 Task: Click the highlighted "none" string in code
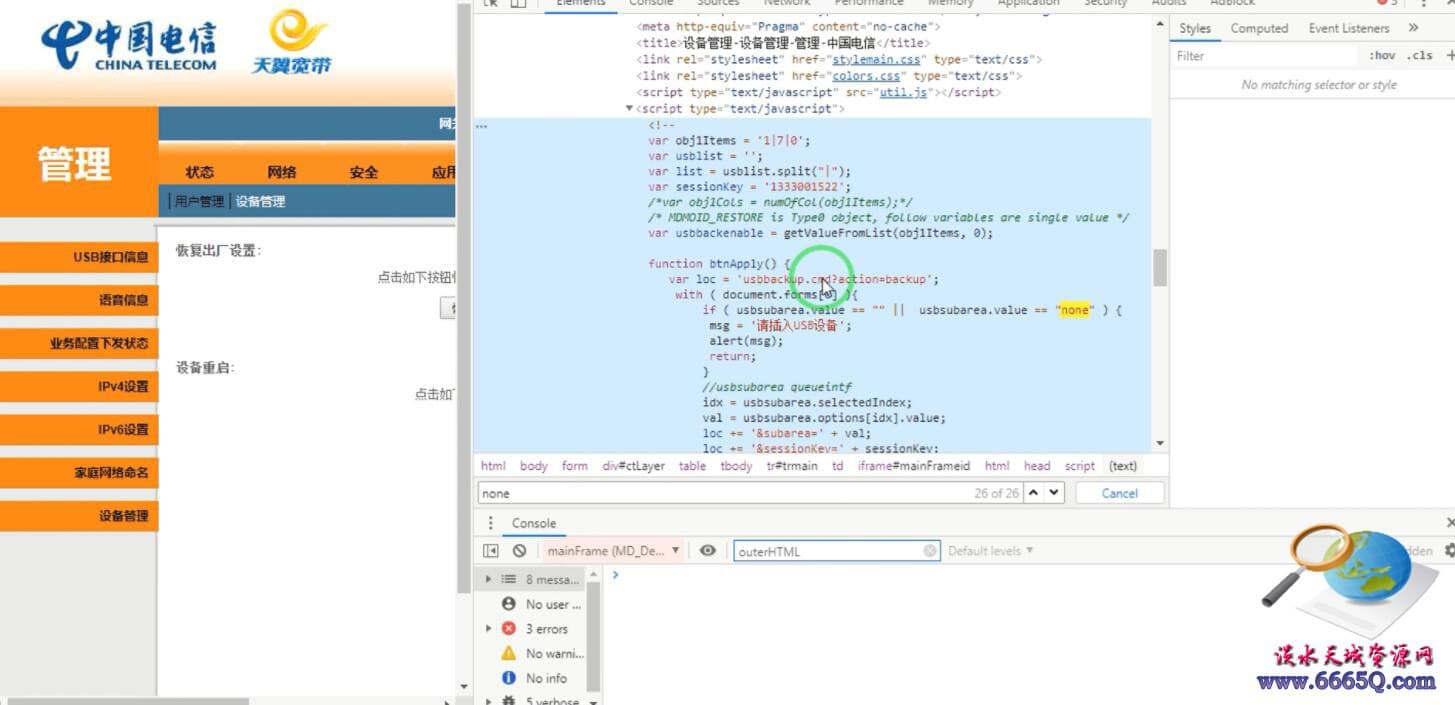1075,310
